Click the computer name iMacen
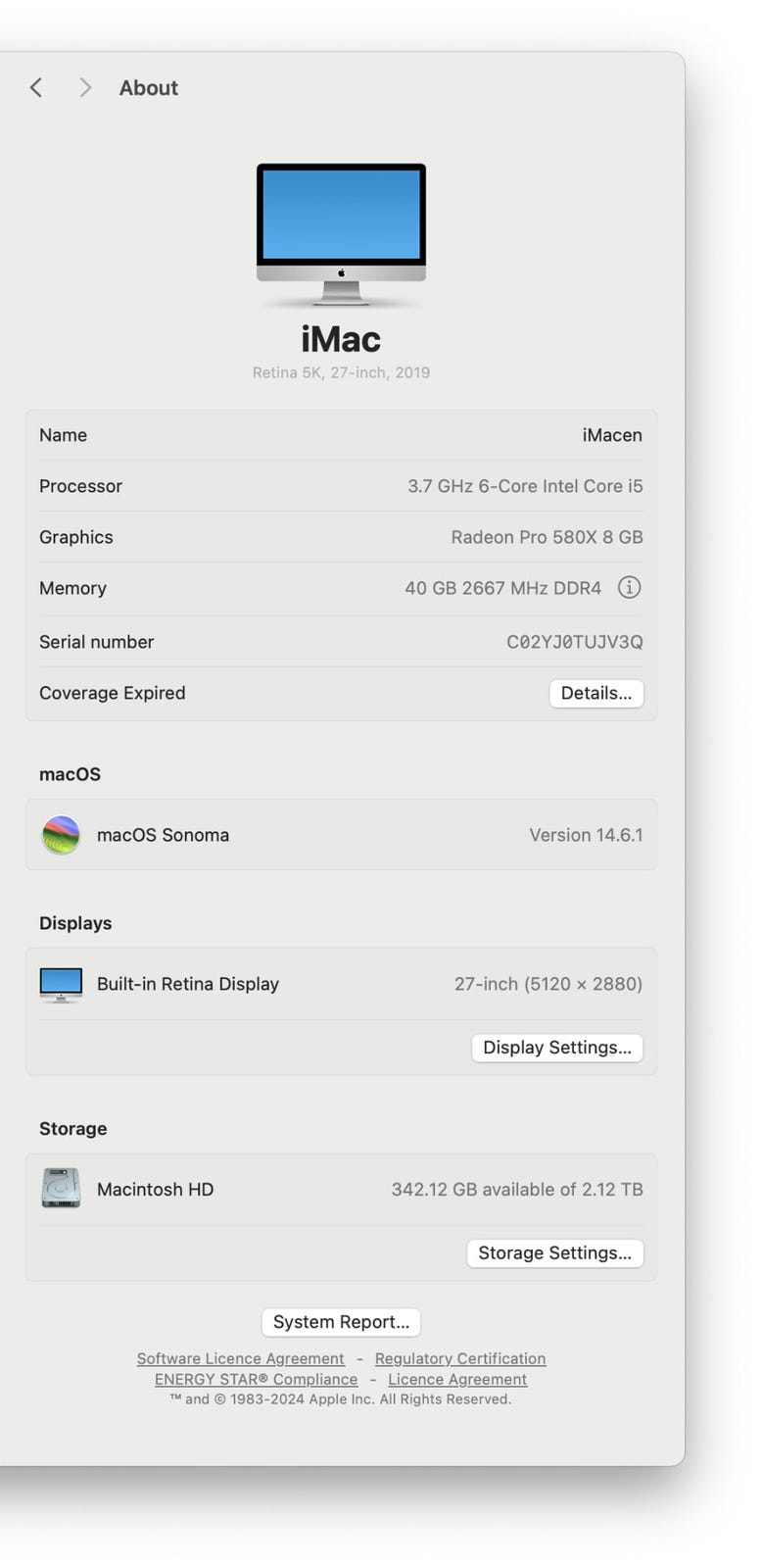The width and height of the screenshot is (762, 1568). click(612, 435)
